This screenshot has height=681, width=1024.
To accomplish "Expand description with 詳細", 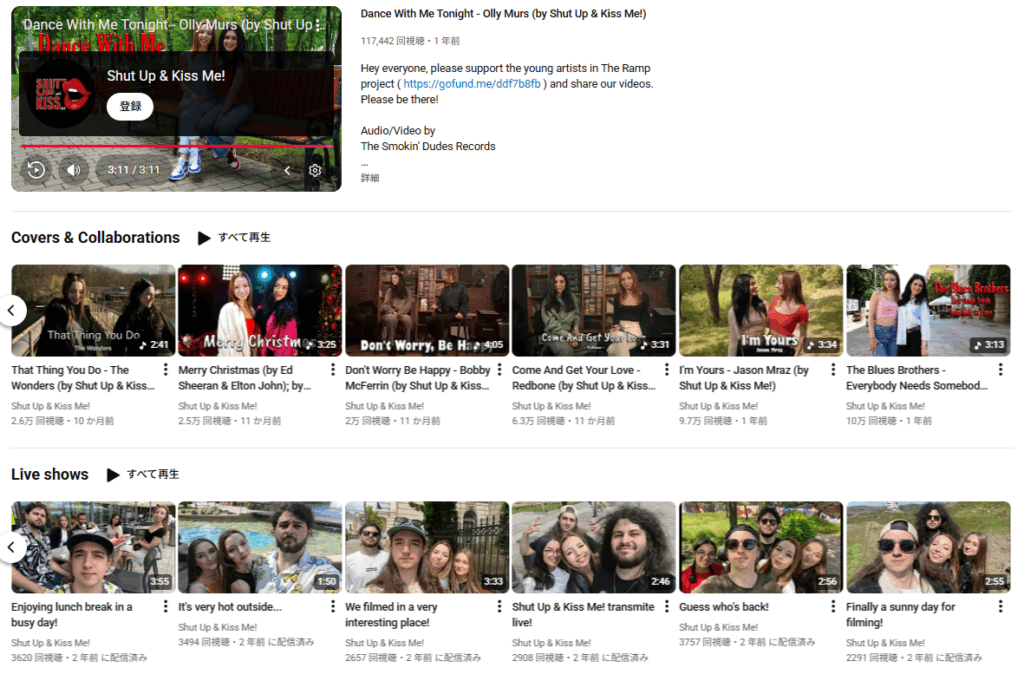I will click(370, 178).
